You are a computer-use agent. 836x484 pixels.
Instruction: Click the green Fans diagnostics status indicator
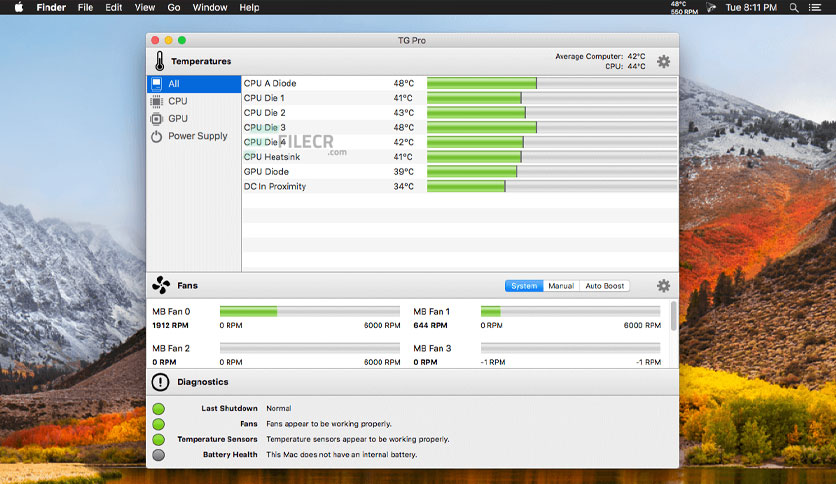tap(158, 424)
